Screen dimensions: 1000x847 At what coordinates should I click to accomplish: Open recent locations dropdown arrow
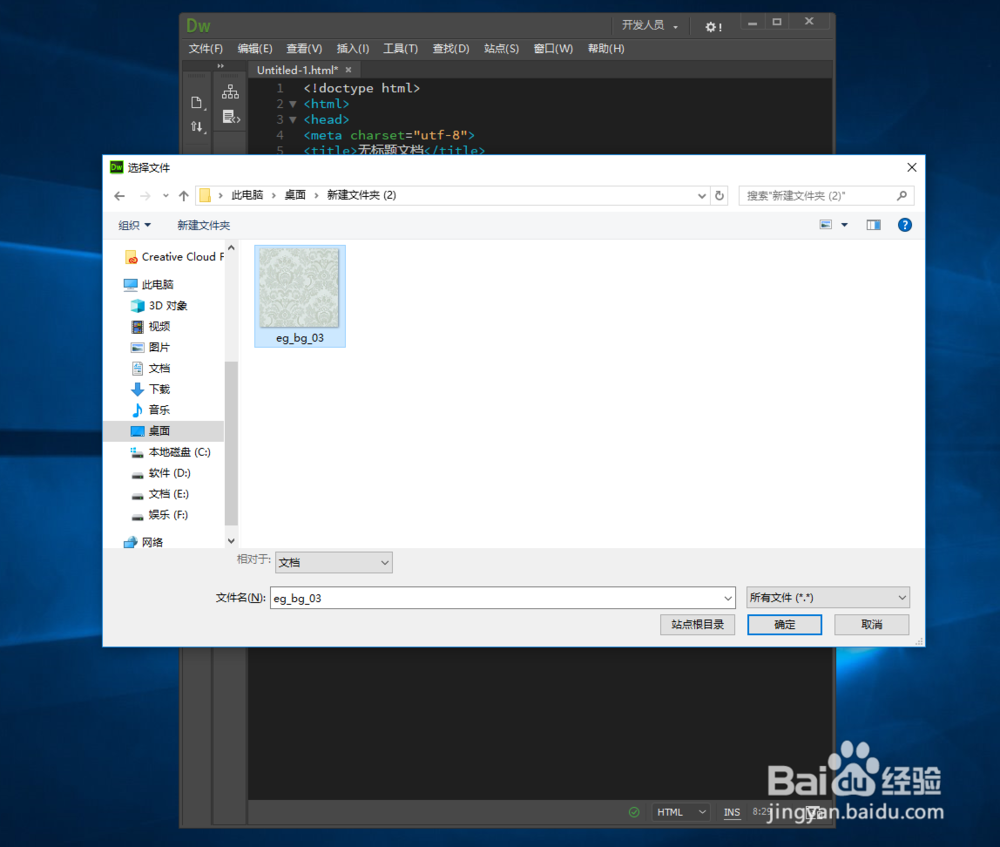click(x=166, y=196)
